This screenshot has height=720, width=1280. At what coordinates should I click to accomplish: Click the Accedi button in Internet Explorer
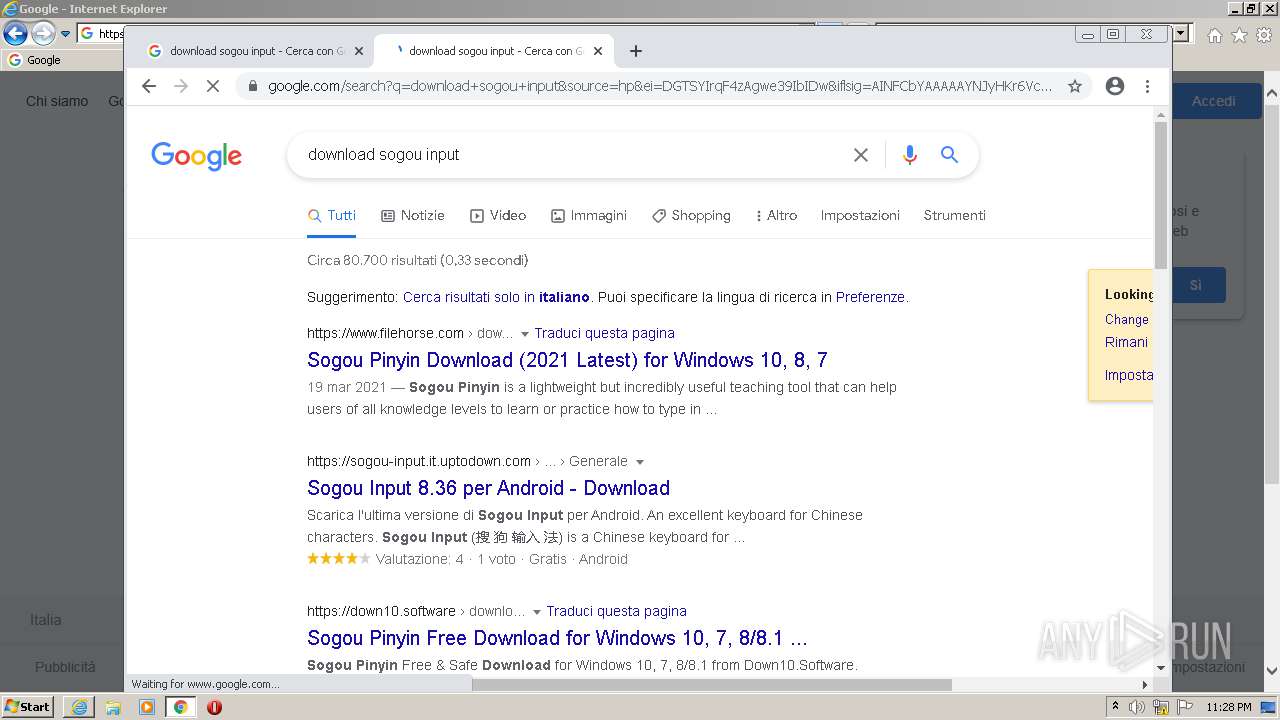point(1214,101)
